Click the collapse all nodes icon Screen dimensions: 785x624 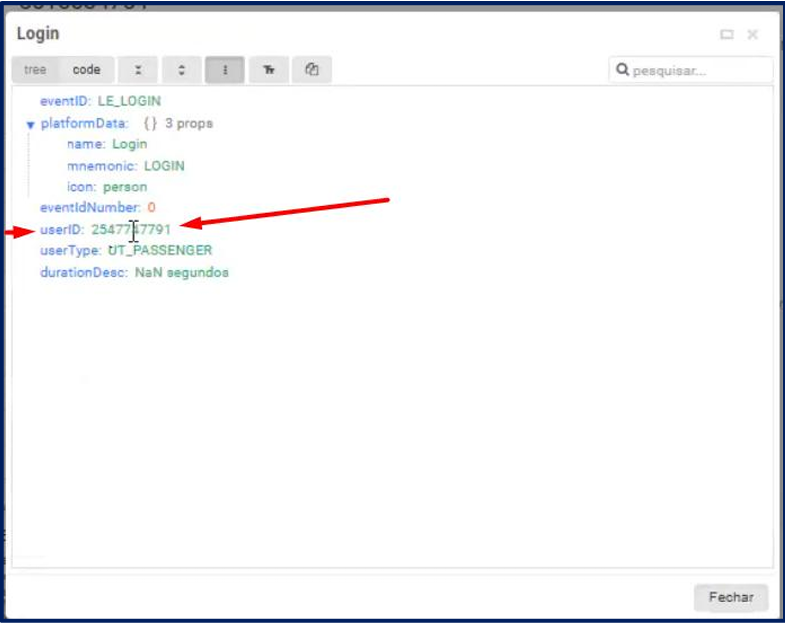[138, 70]
